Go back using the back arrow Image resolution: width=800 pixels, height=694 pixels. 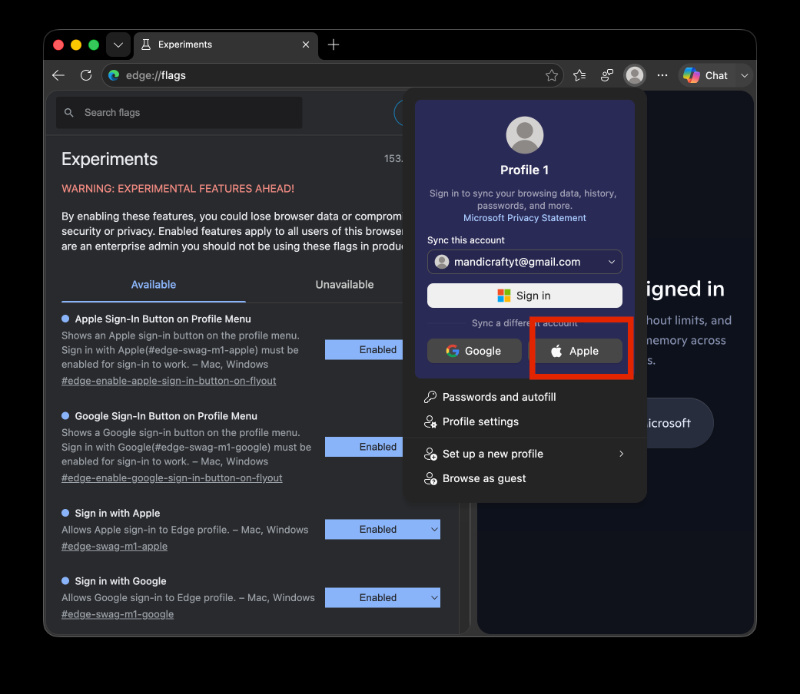[x=59, y=76]
